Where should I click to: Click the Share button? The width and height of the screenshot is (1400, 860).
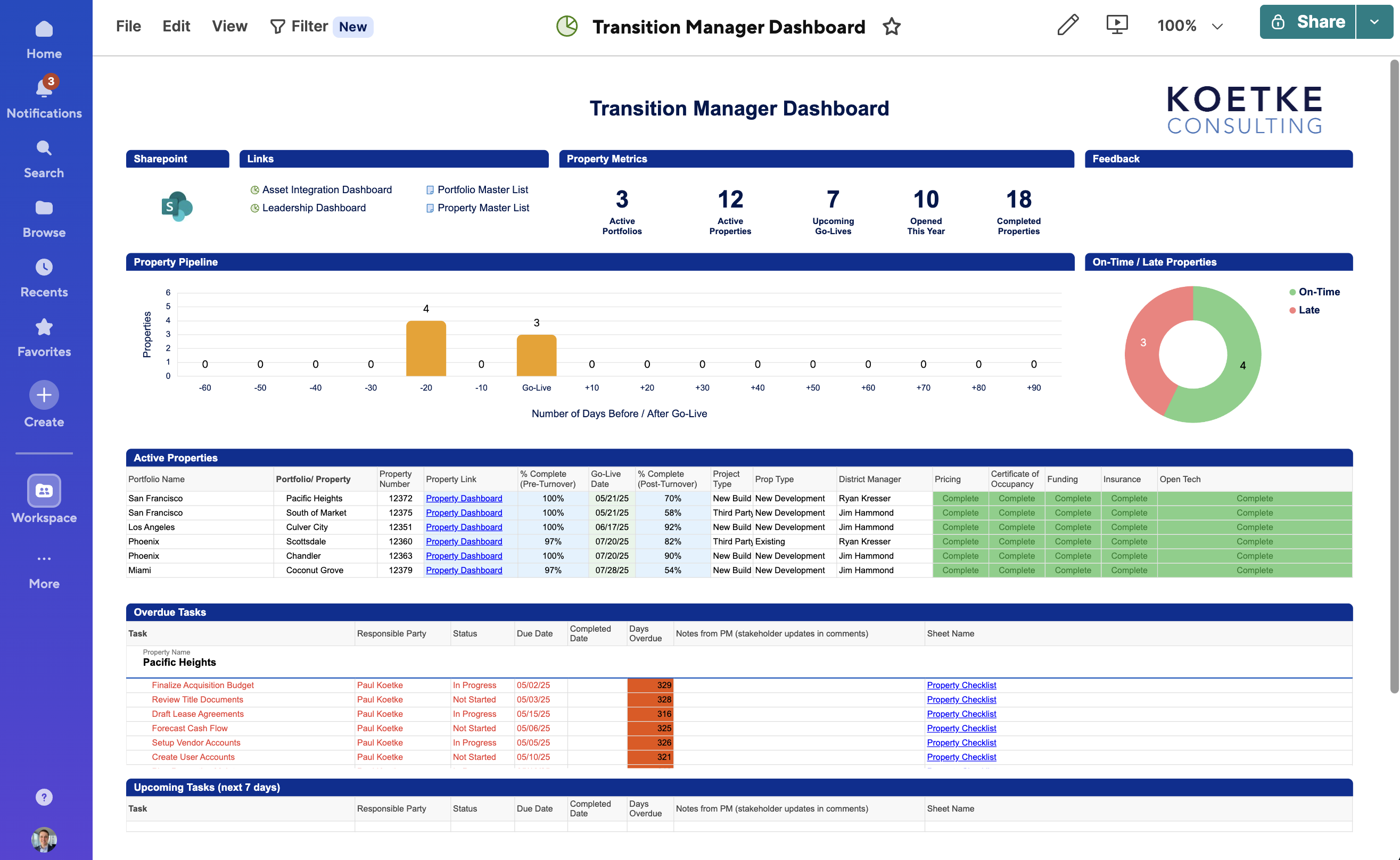click(x=1307, y=22)
